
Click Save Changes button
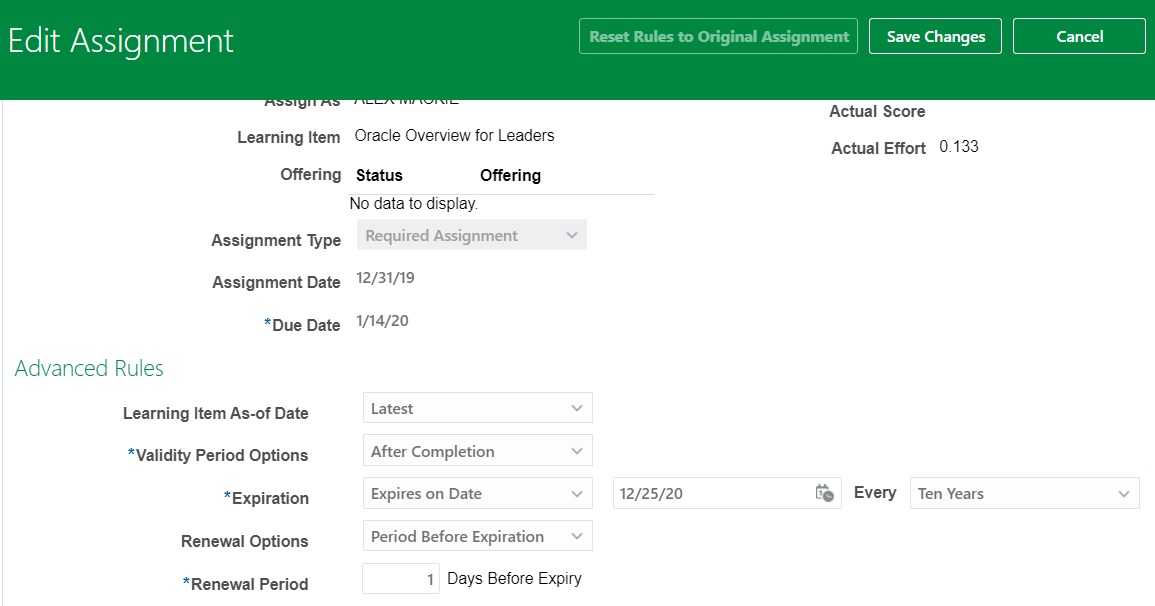(935, 36)
